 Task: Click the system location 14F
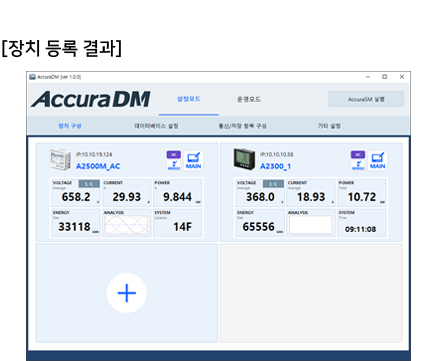point(182,227)
